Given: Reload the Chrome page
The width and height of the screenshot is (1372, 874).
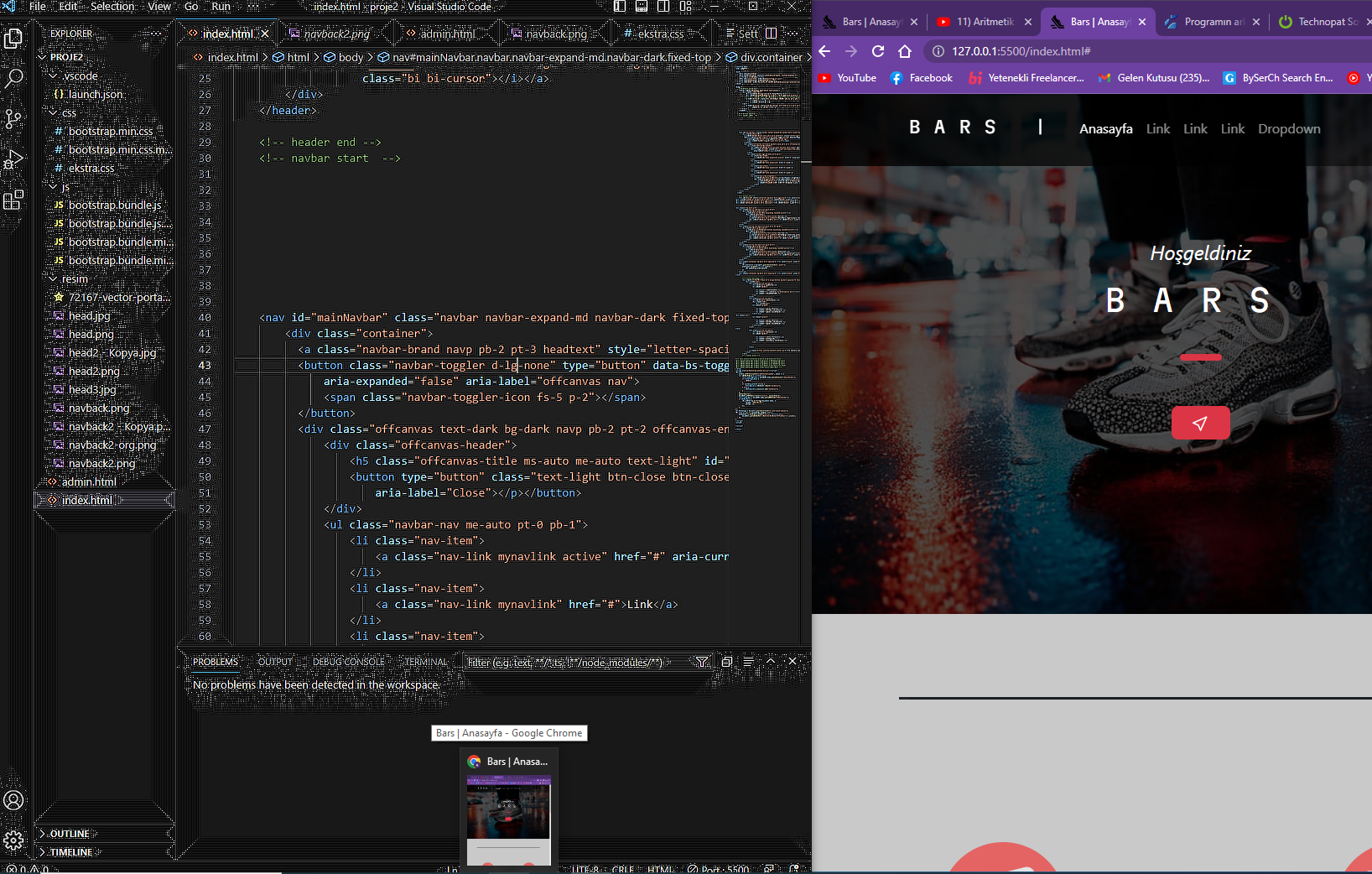Looking at the screenshot, I should (878, 51).
